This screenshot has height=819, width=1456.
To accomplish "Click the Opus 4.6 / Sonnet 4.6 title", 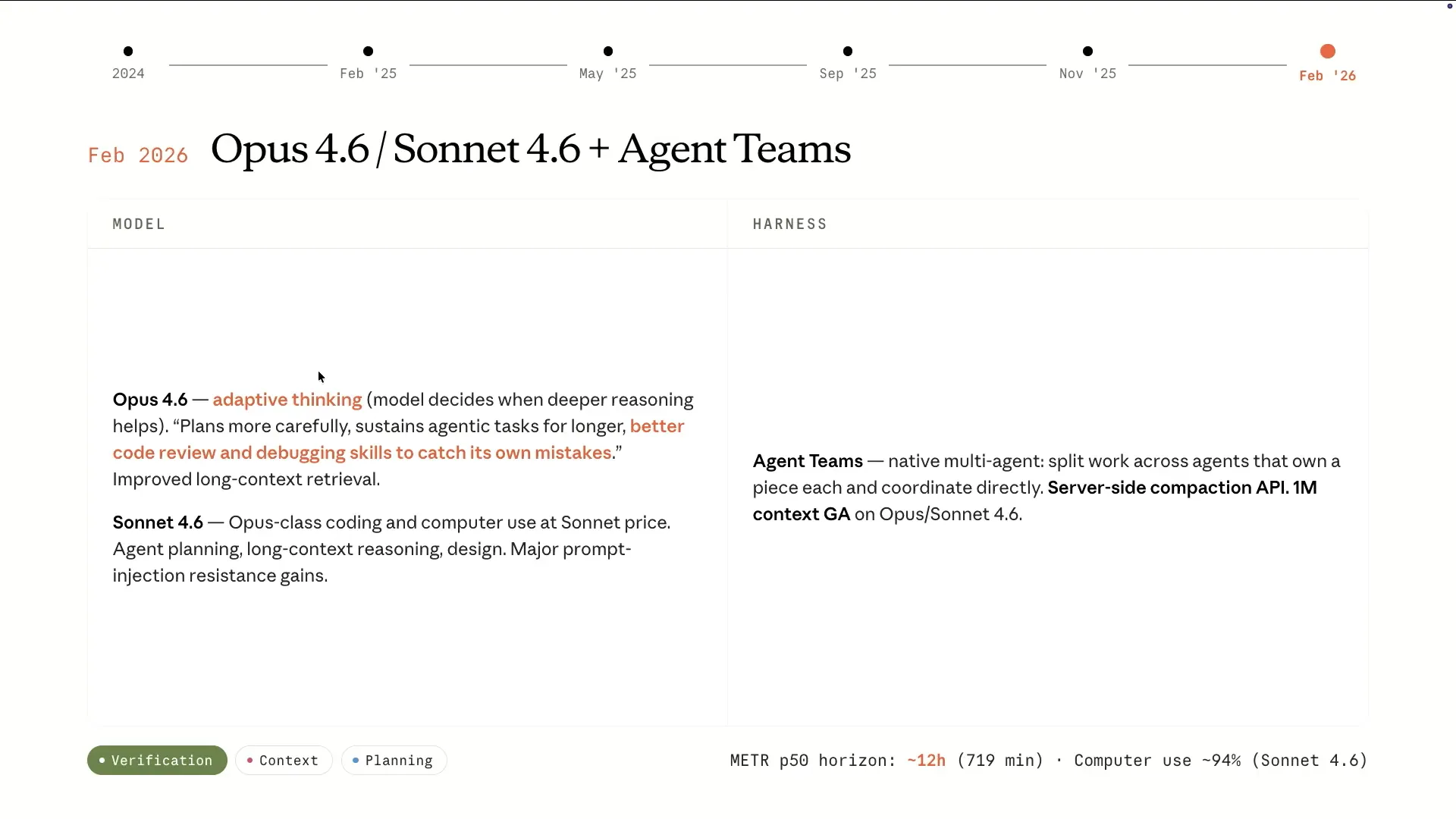I will point(531,149).
